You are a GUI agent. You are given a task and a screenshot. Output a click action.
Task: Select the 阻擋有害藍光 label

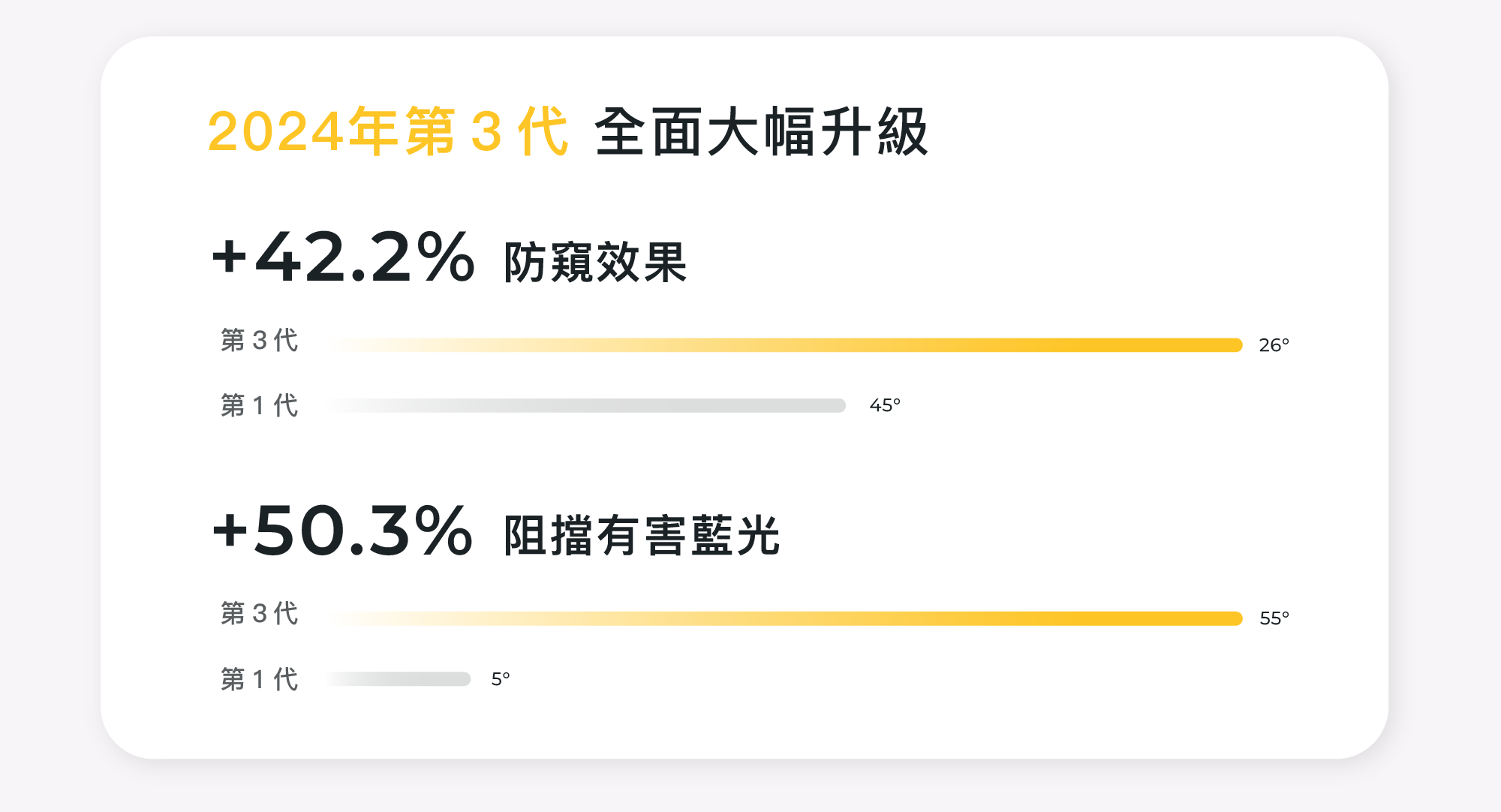click(642, 536)
